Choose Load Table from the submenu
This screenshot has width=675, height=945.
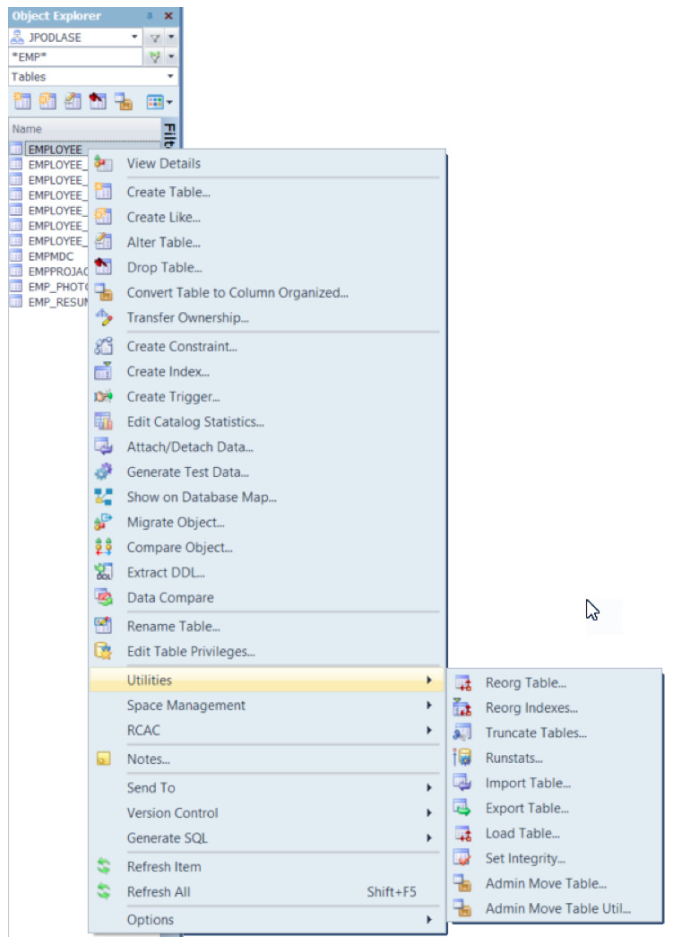click(x=554, y=834)
